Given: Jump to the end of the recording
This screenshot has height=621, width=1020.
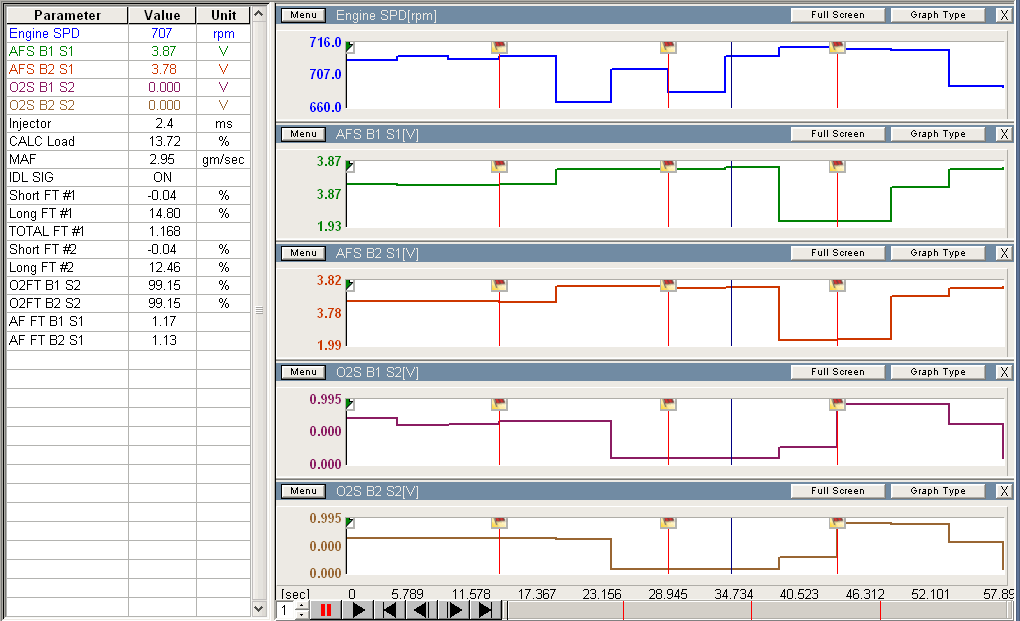Looking at the screenshot, I should coord(486,610).
